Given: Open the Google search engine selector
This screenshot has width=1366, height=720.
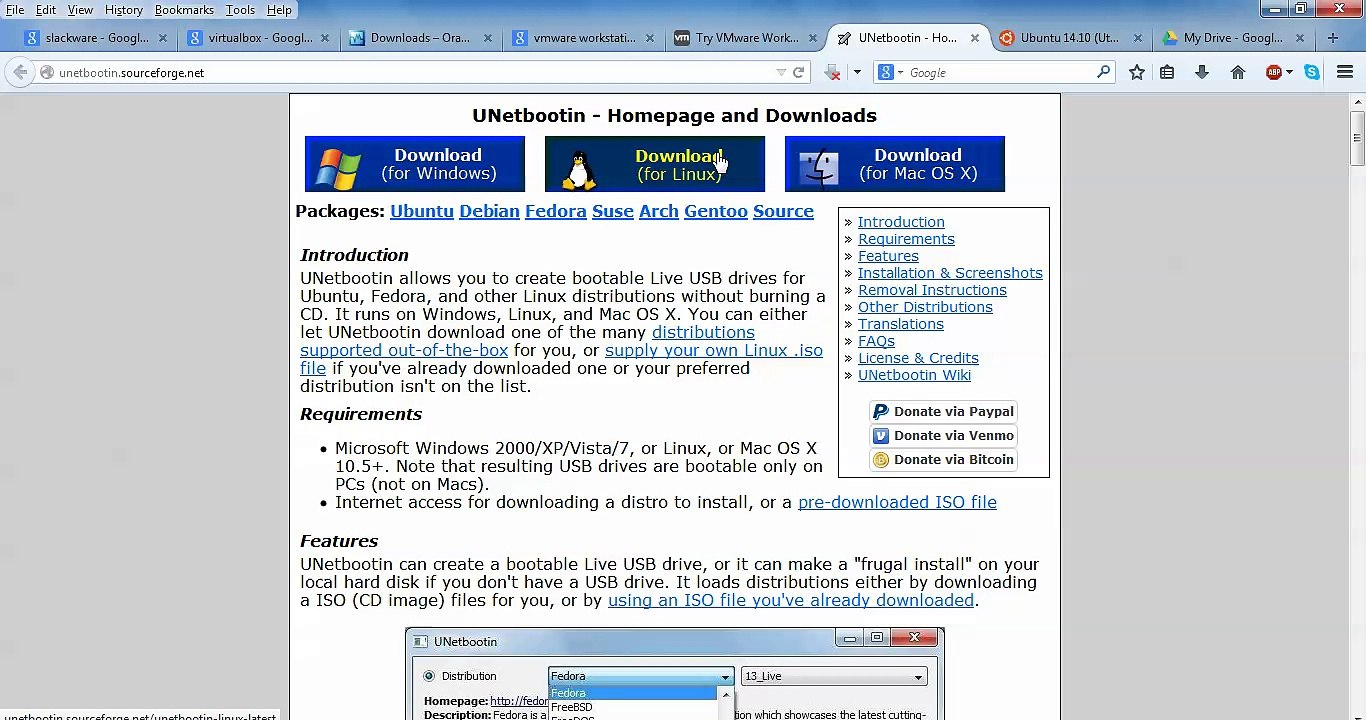Looking at the screenshot, I should (890, 72).
